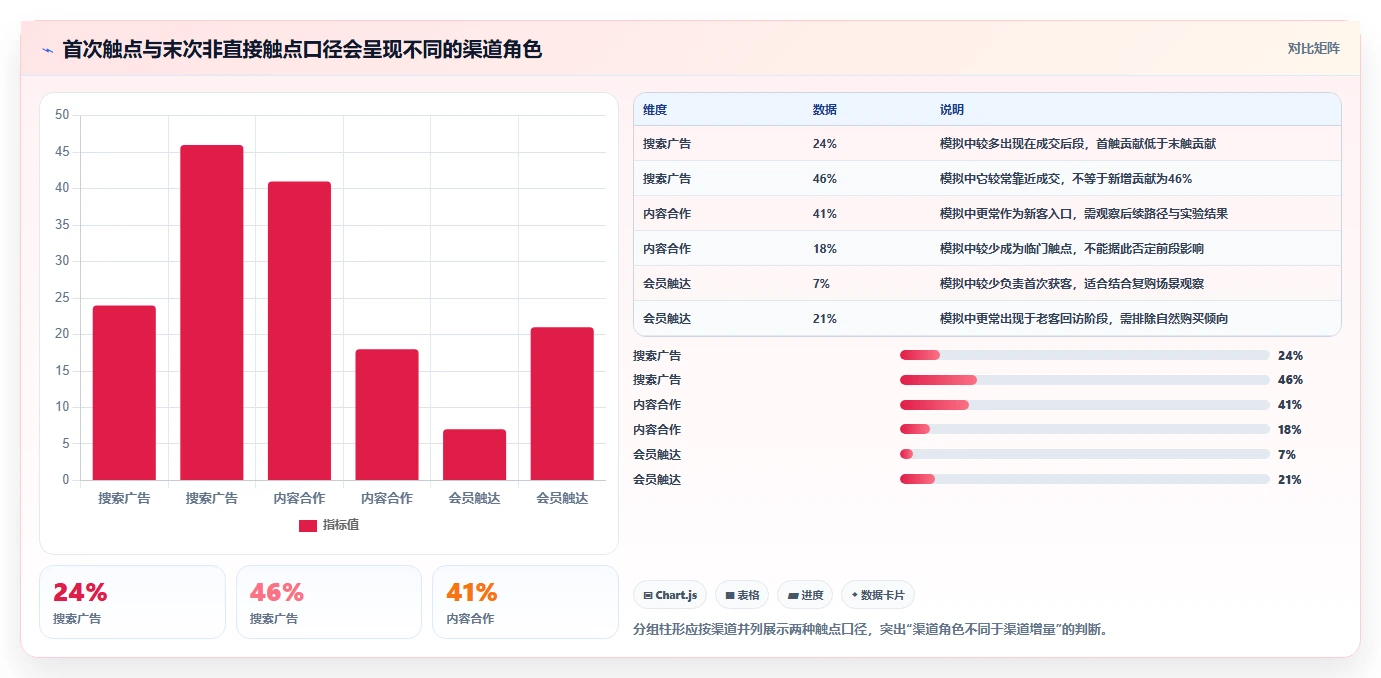The width and height of the screenshot is (1381, 678).
Task: Click x-axis label under the 41 bar
Action: 299,498
